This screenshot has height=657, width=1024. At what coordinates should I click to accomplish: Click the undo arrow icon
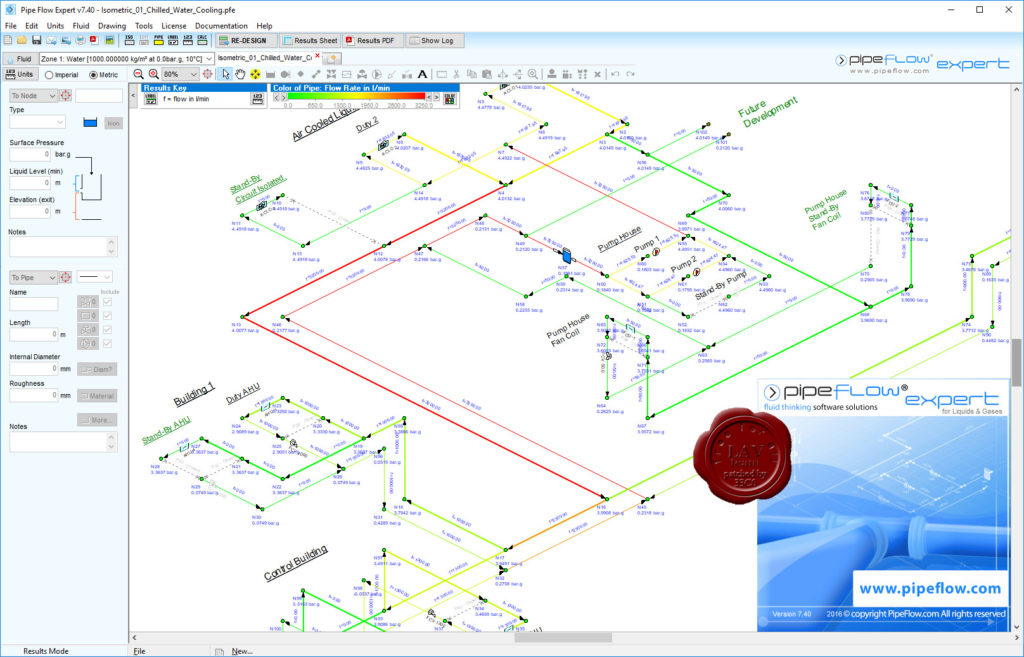pyautogui.click(x=615, y=74)
